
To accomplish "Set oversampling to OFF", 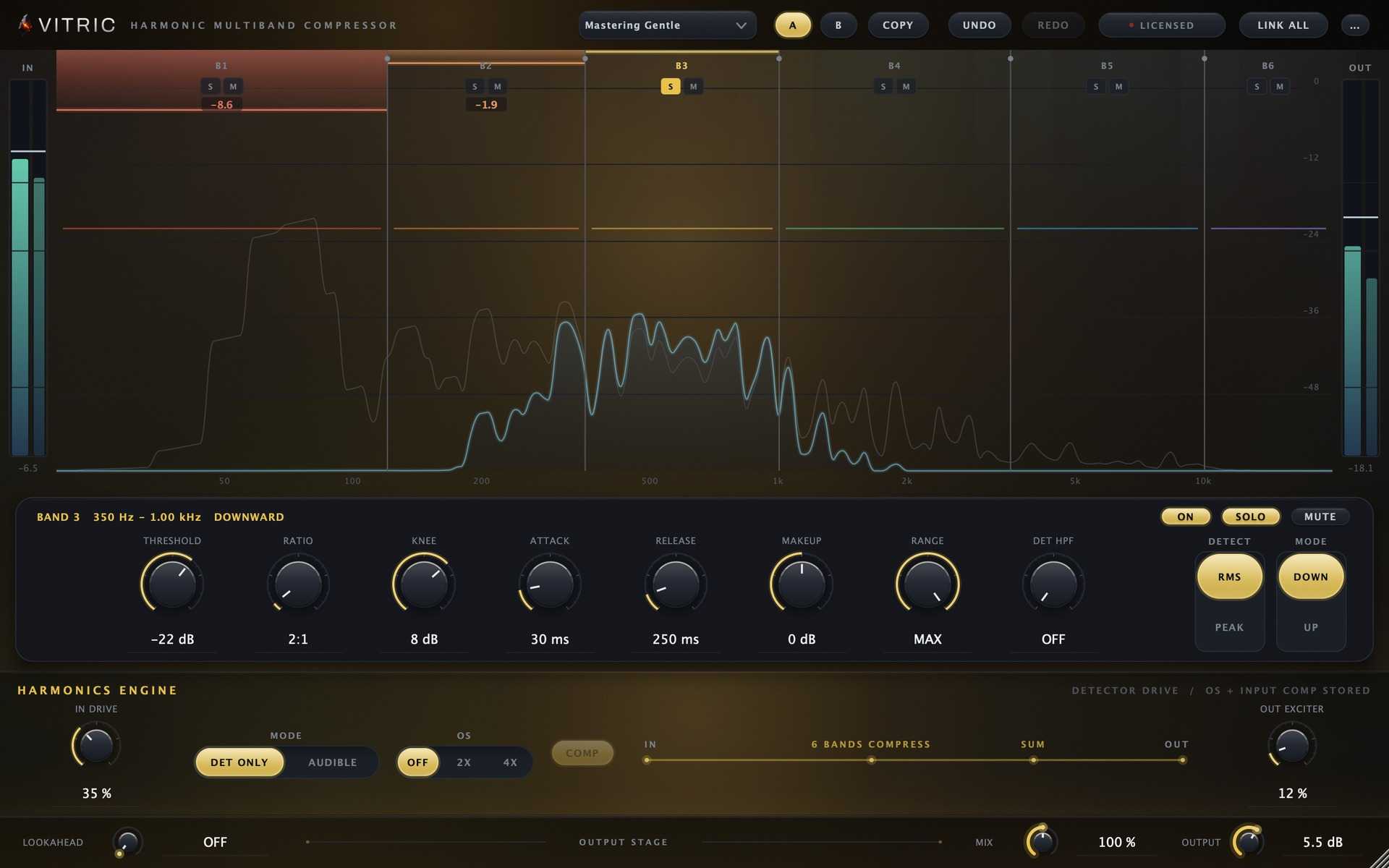I will pyautogui.click(x=417, y=762).
